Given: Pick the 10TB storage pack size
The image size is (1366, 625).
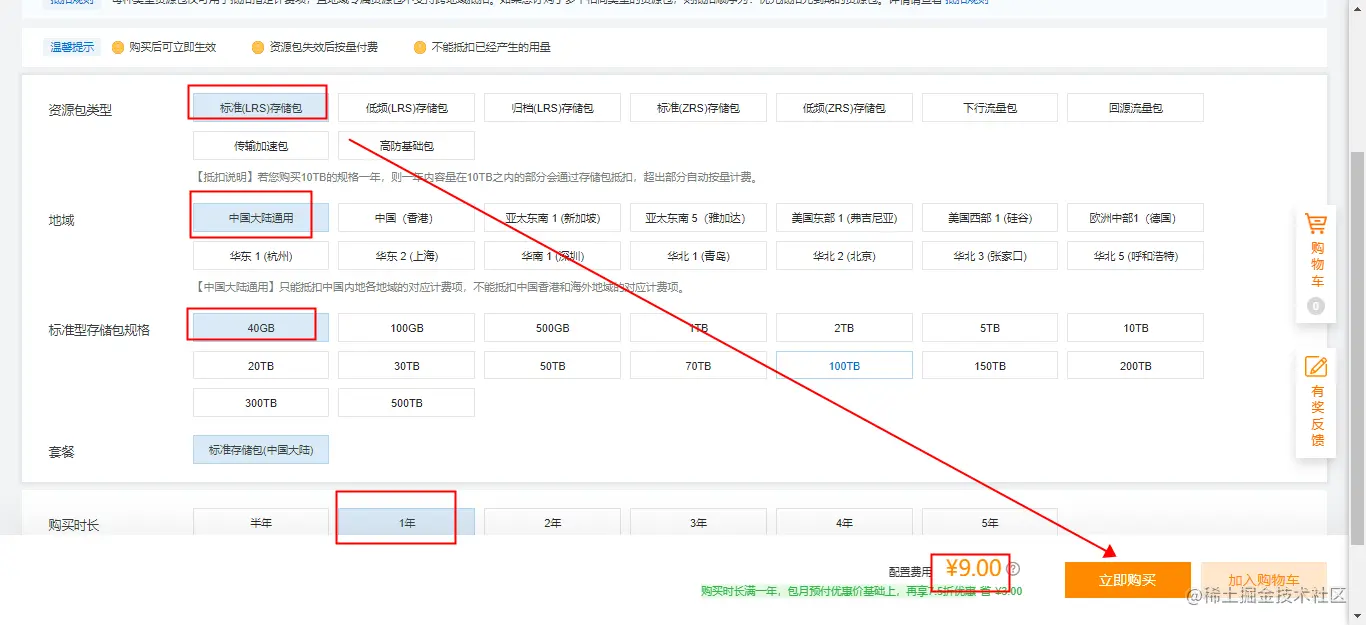Looking at the screenshot, I should (x=1135, y=328).
